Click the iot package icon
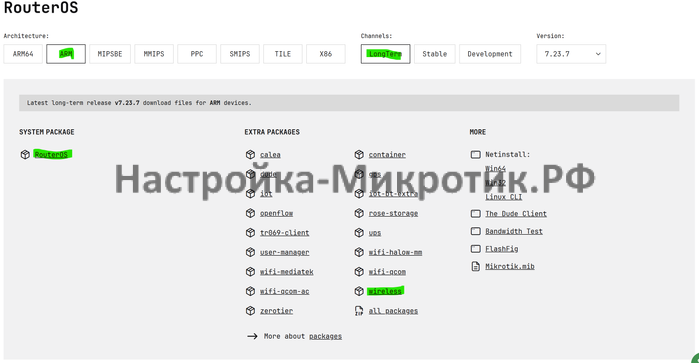This screenshot has height=363, width=699. [250, 193]
